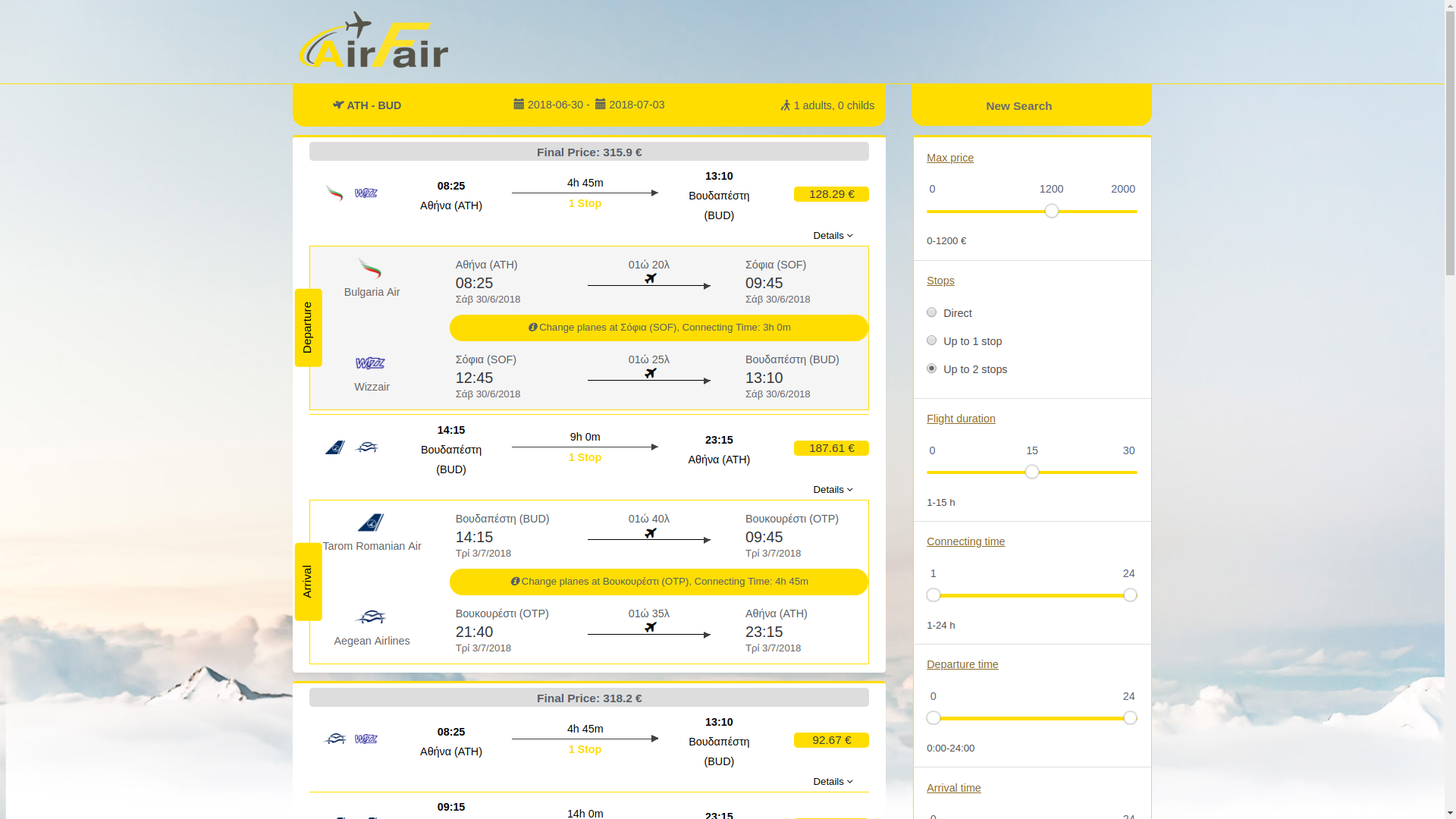Click the Aegean Airlines logo
Image resolution: width=1456 pixels, height=819 pixels.
tap(372, 616)
